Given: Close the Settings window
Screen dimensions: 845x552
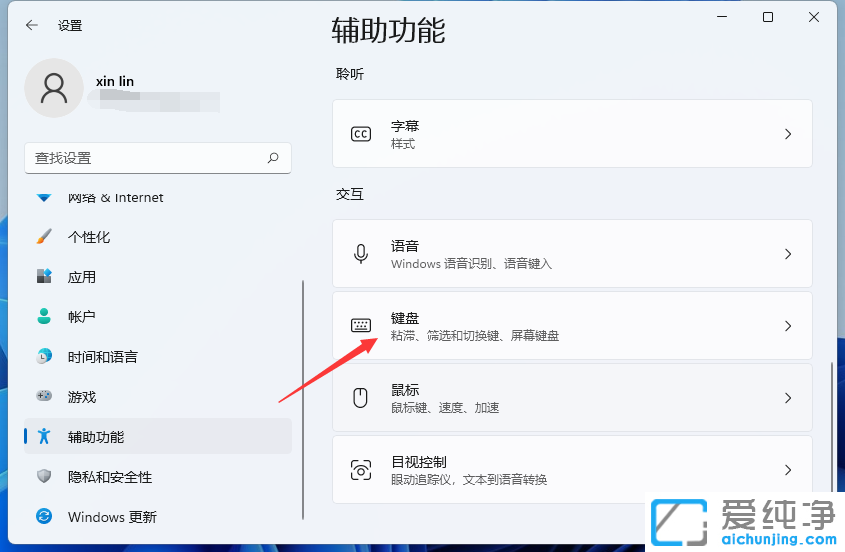Looking at the screenshot, I should [814, 17].
